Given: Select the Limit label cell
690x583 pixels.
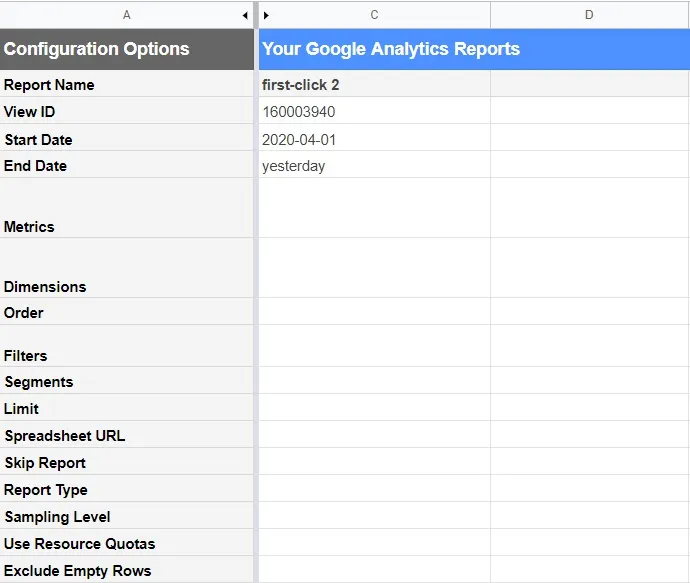Looking at the screenshot, I should [x=127, y=407].
